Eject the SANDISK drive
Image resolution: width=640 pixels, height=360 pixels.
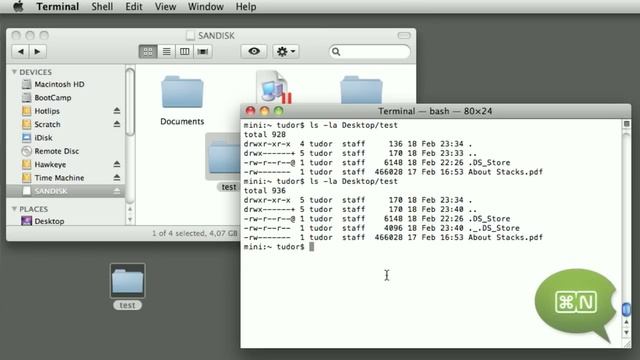tap(117, 191)
